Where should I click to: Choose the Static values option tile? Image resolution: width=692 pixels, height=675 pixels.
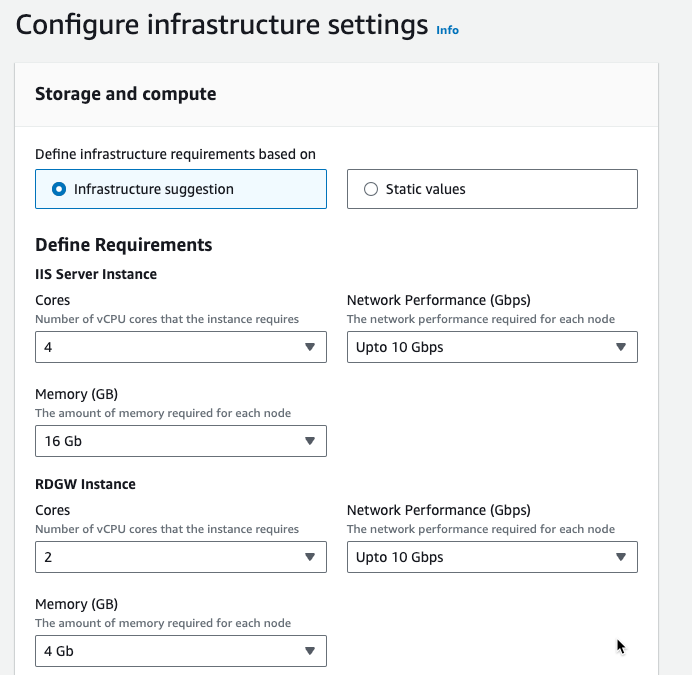tap(492, 189)
